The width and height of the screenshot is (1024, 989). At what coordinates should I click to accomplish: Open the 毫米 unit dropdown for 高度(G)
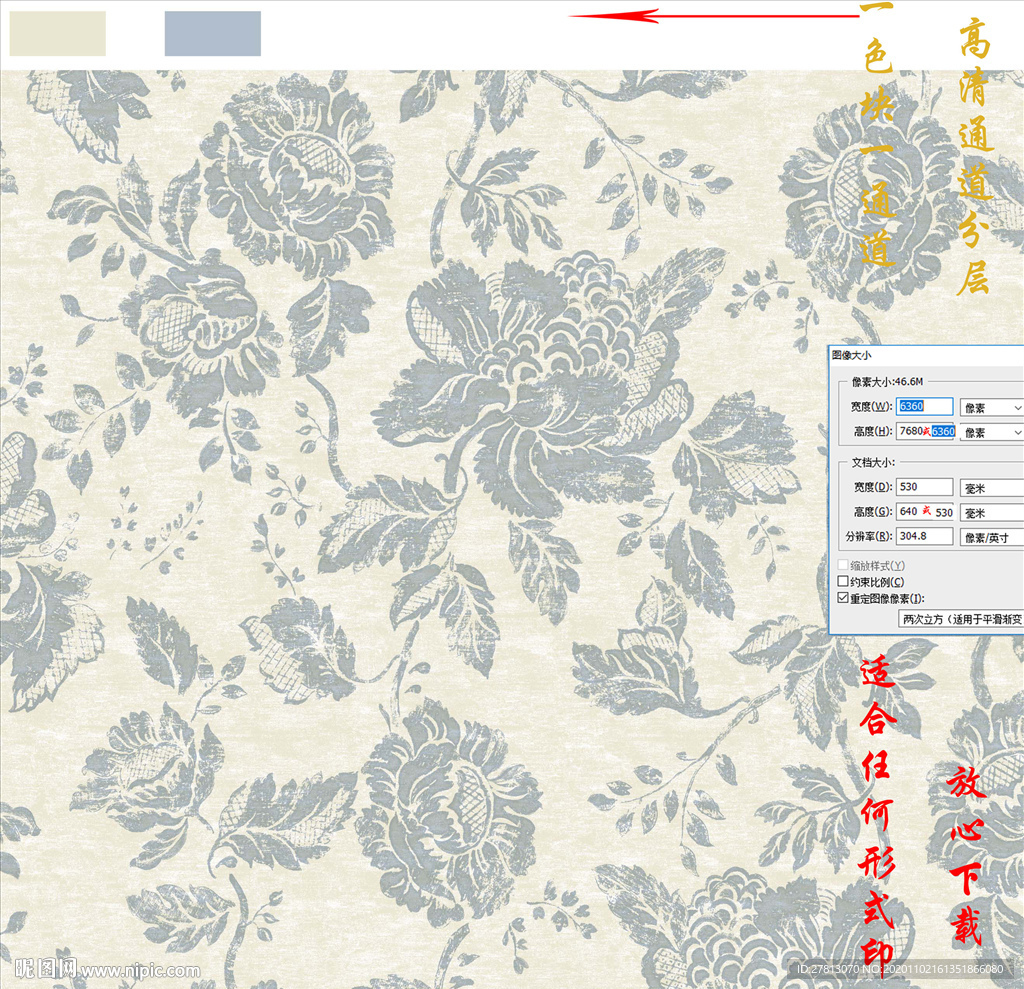click(x=992, y=513)
